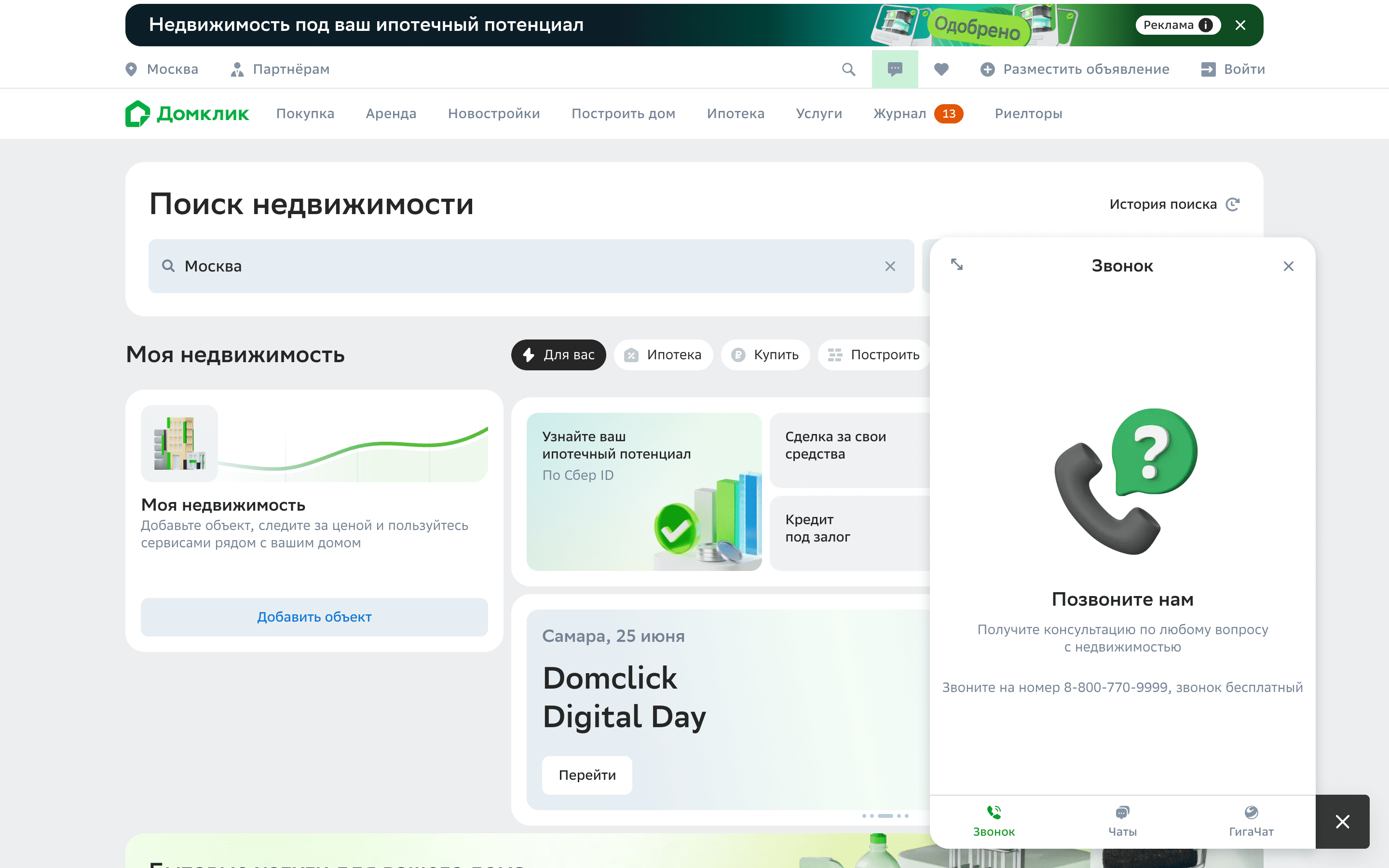Select the Купить filter chip
The height and width of the screenshot is (868, 1389).
766,355
